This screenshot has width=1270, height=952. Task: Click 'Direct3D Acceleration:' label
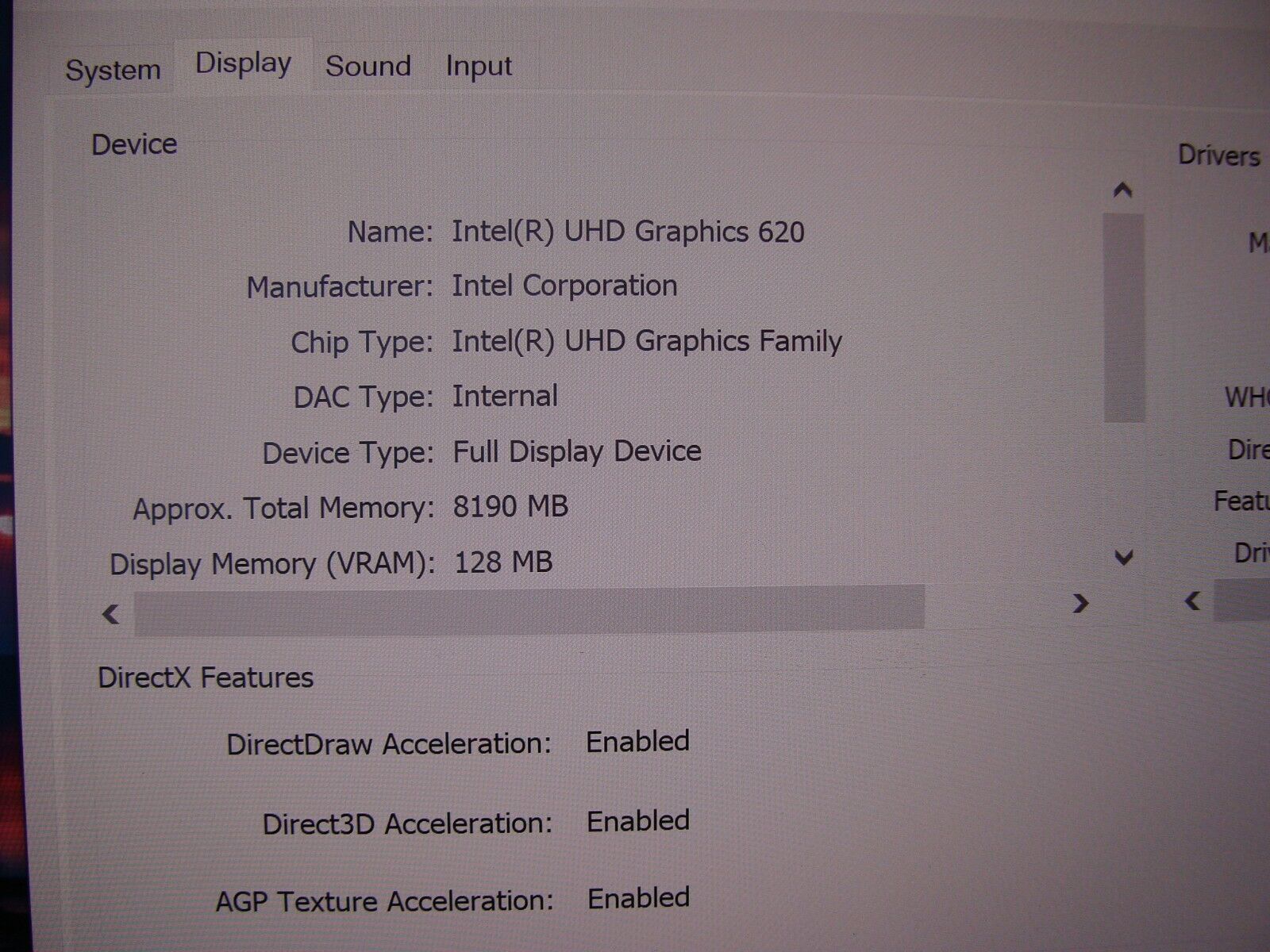[407, 823]
